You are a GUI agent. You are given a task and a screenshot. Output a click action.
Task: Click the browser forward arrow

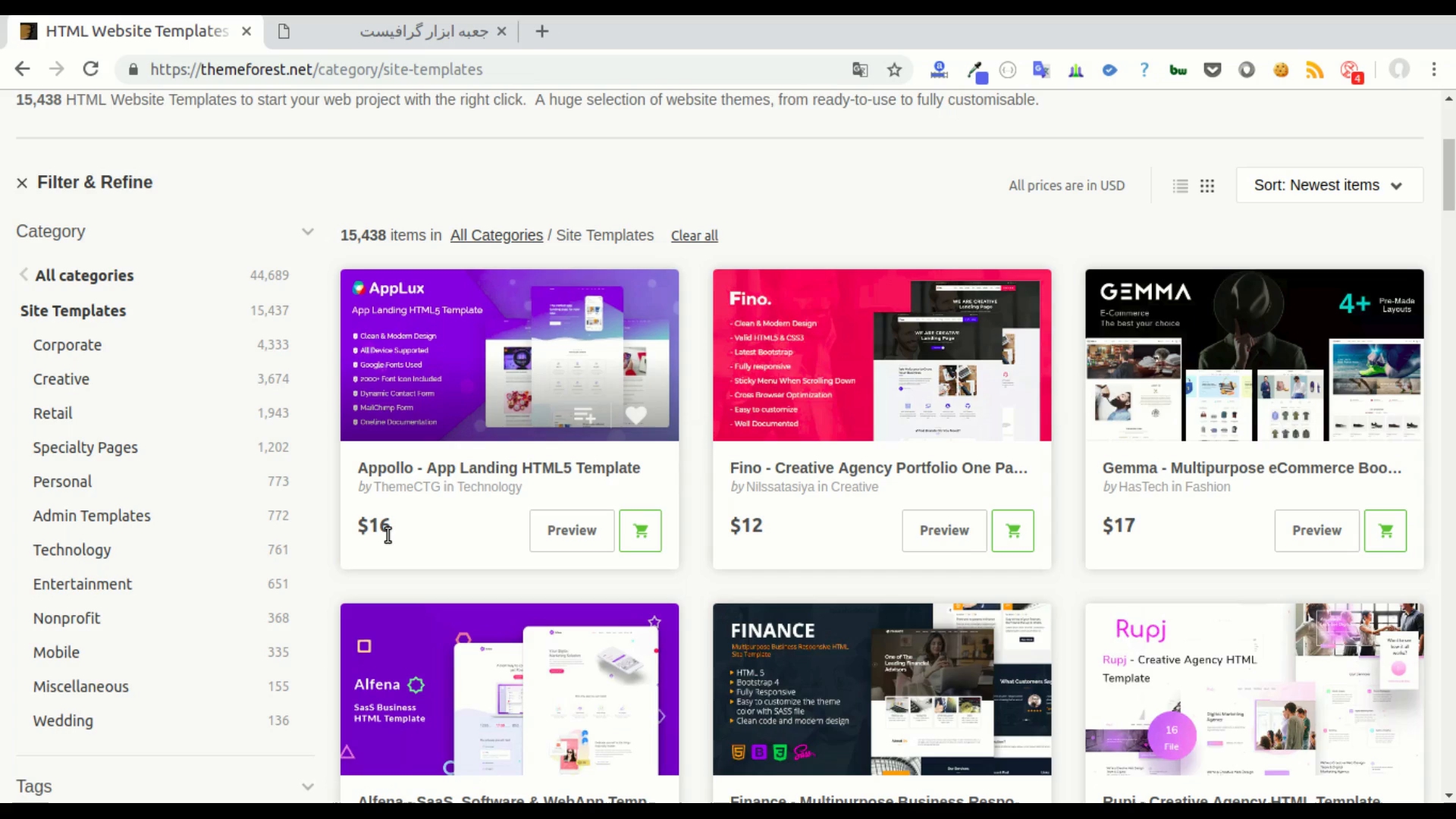point(57,69)
